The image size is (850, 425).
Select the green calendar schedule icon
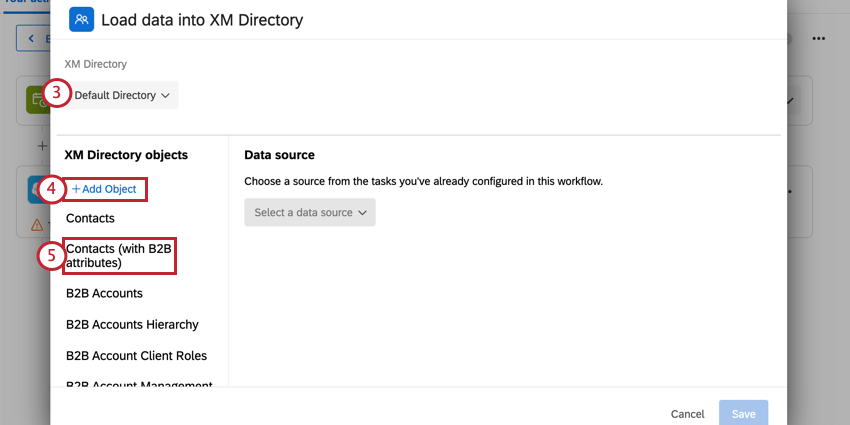(x=38, y=100)
